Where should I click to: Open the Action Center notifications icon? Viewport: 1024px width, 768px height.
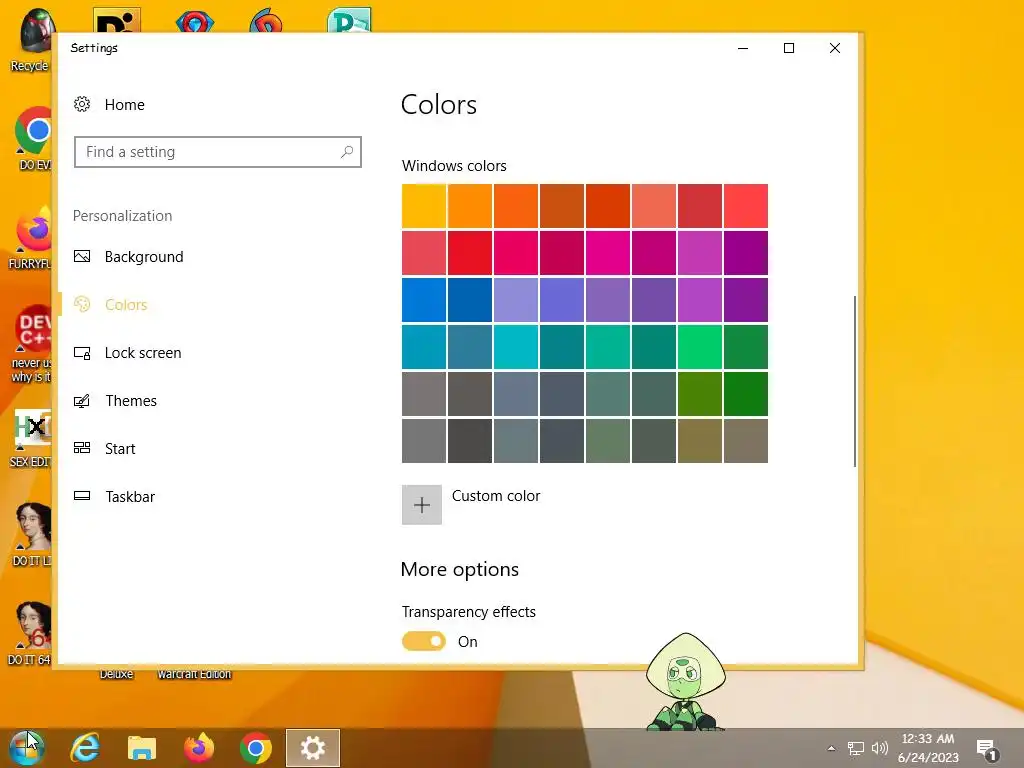click(987, 749)
